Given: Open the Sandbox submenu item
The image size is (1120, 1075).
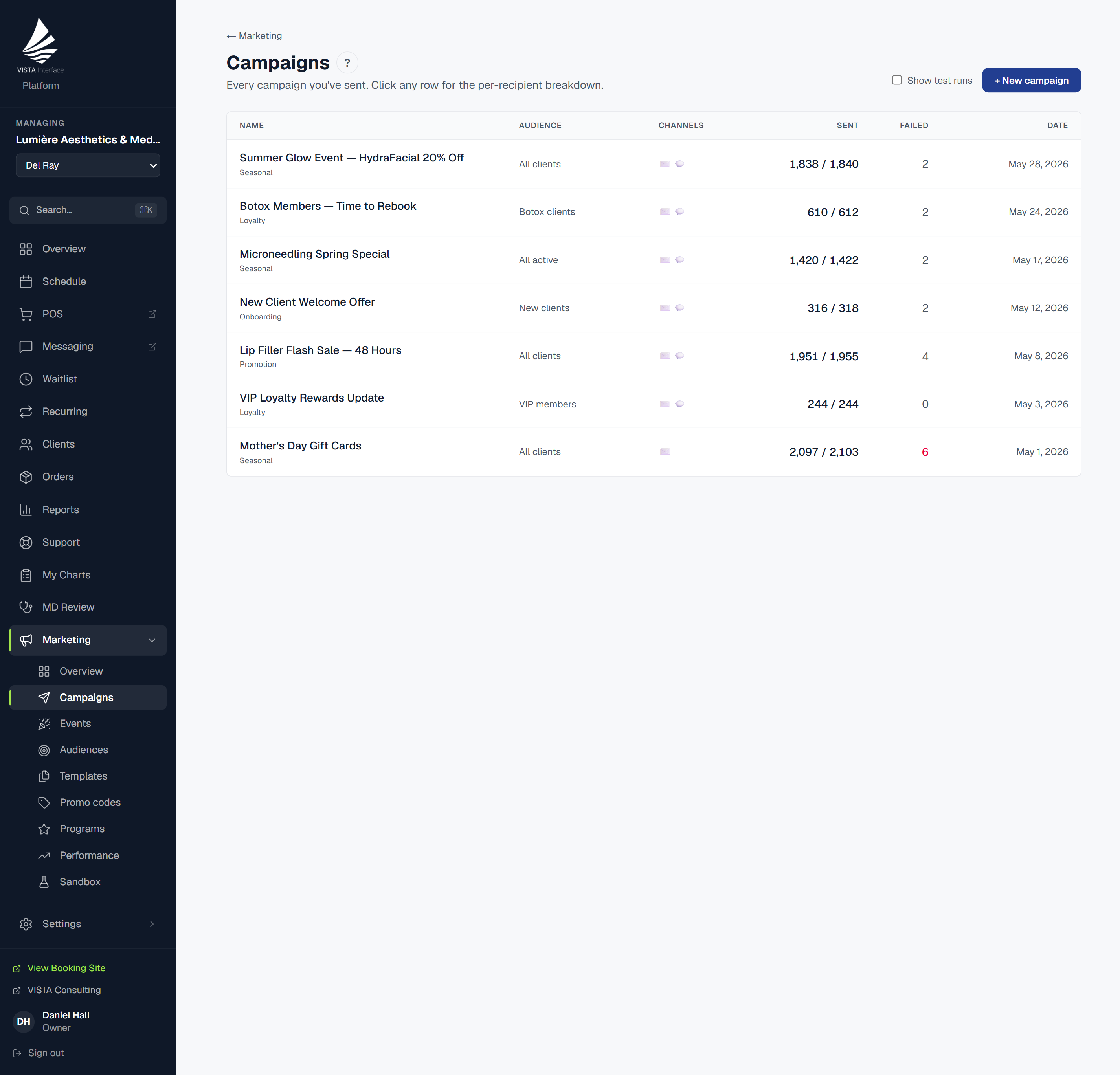Looking at the screenshot, I should (88, 882).
